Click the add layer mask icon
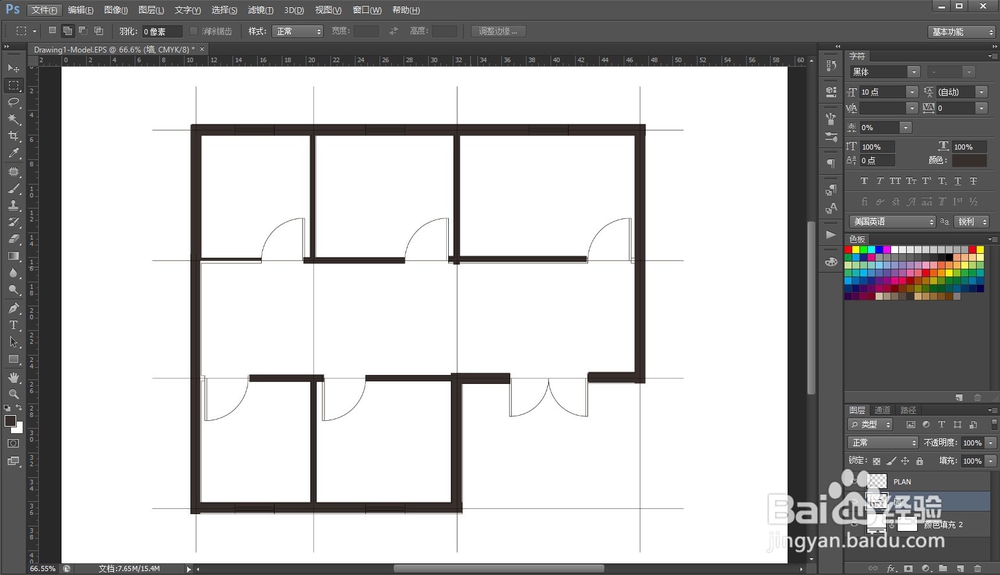The width and height of the screenshot is (1000, 575). [908, 568]
